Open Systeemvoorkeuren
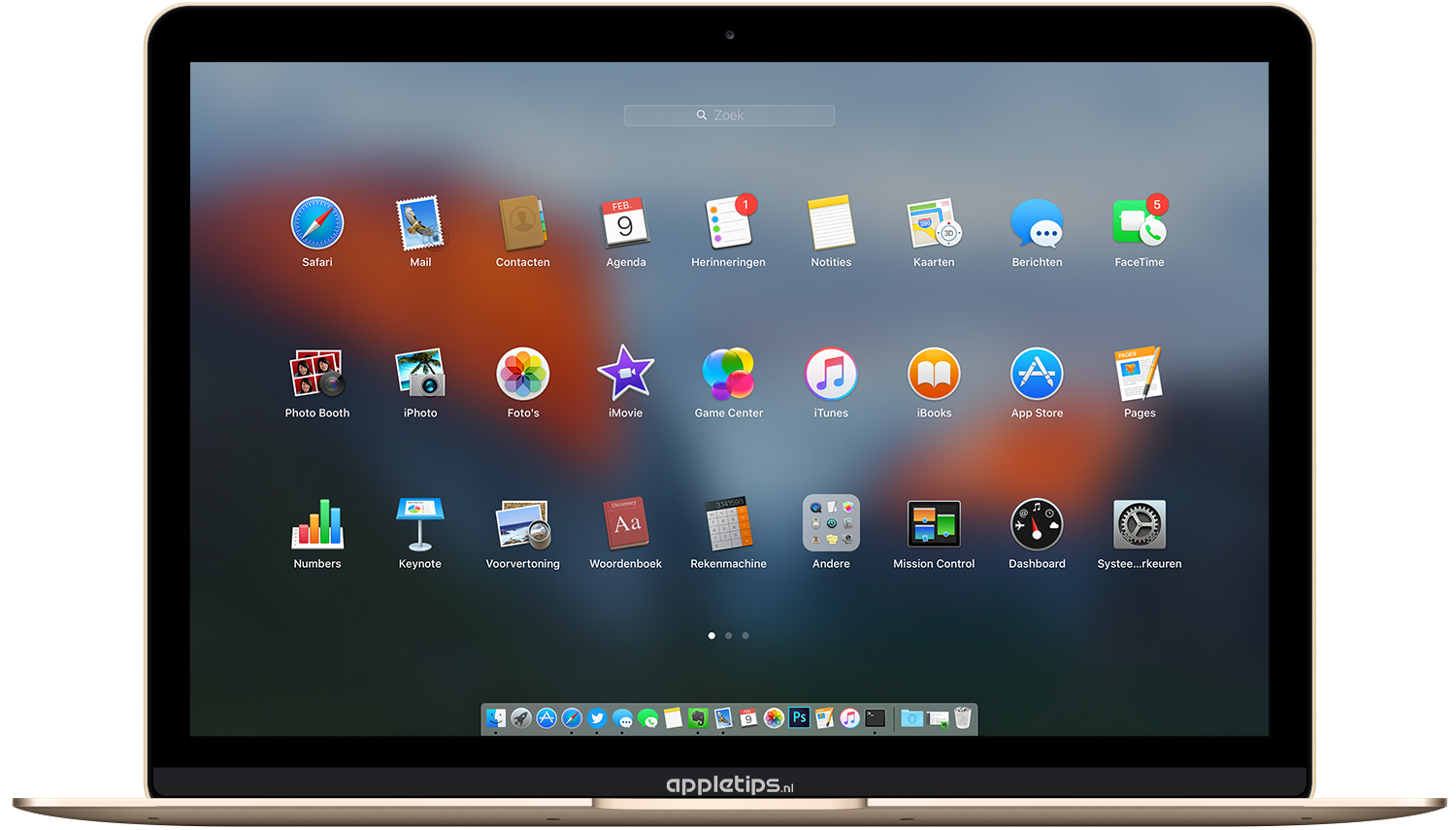The height and width of the screenshot is (830, 1456). pyautogui.click(x=1139, y=524)
